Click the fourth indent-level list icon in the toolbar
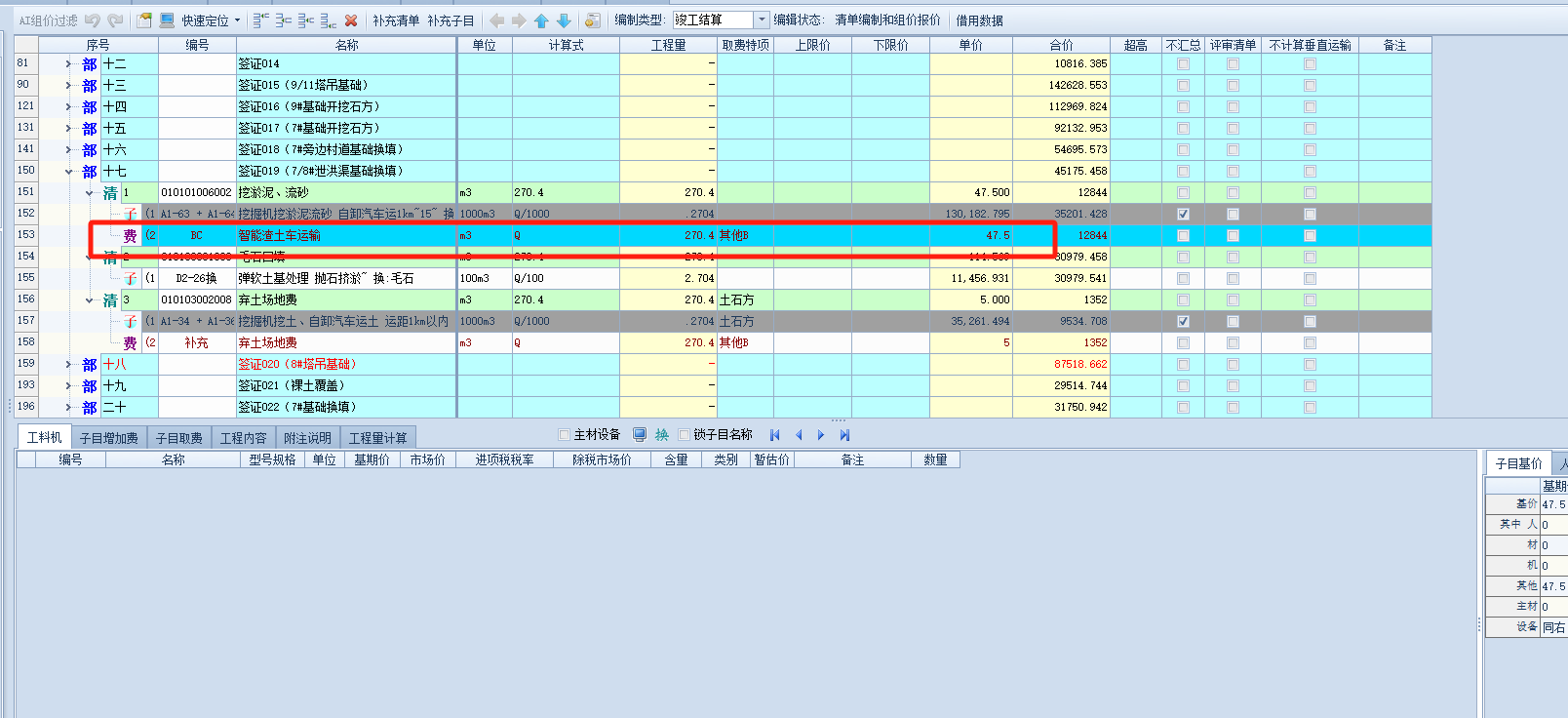1568x718 pixels. [328, 20]
